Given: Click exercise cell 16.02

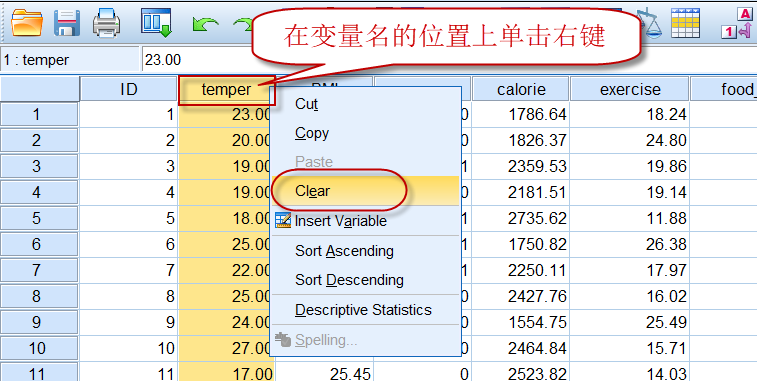Looking at the screenshot, I should pos(630,296).
